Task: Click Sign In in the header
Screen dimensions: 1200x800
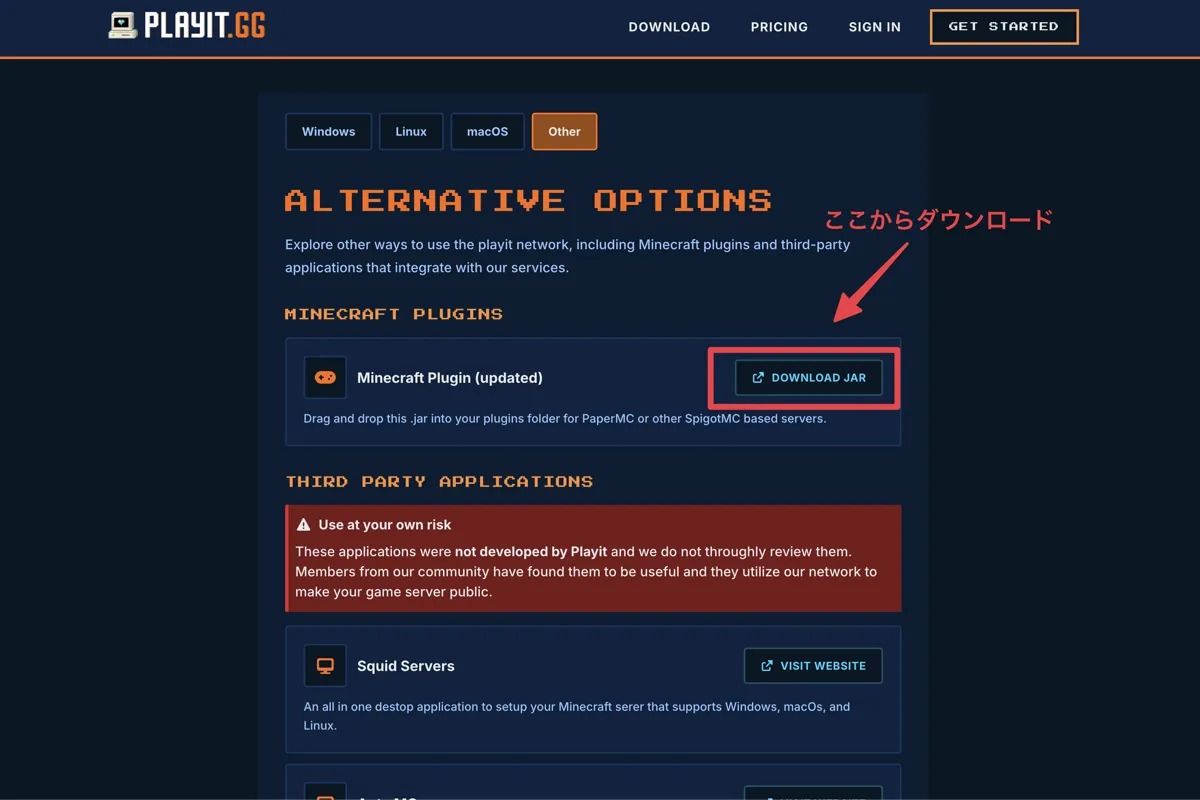Action: 874,27
